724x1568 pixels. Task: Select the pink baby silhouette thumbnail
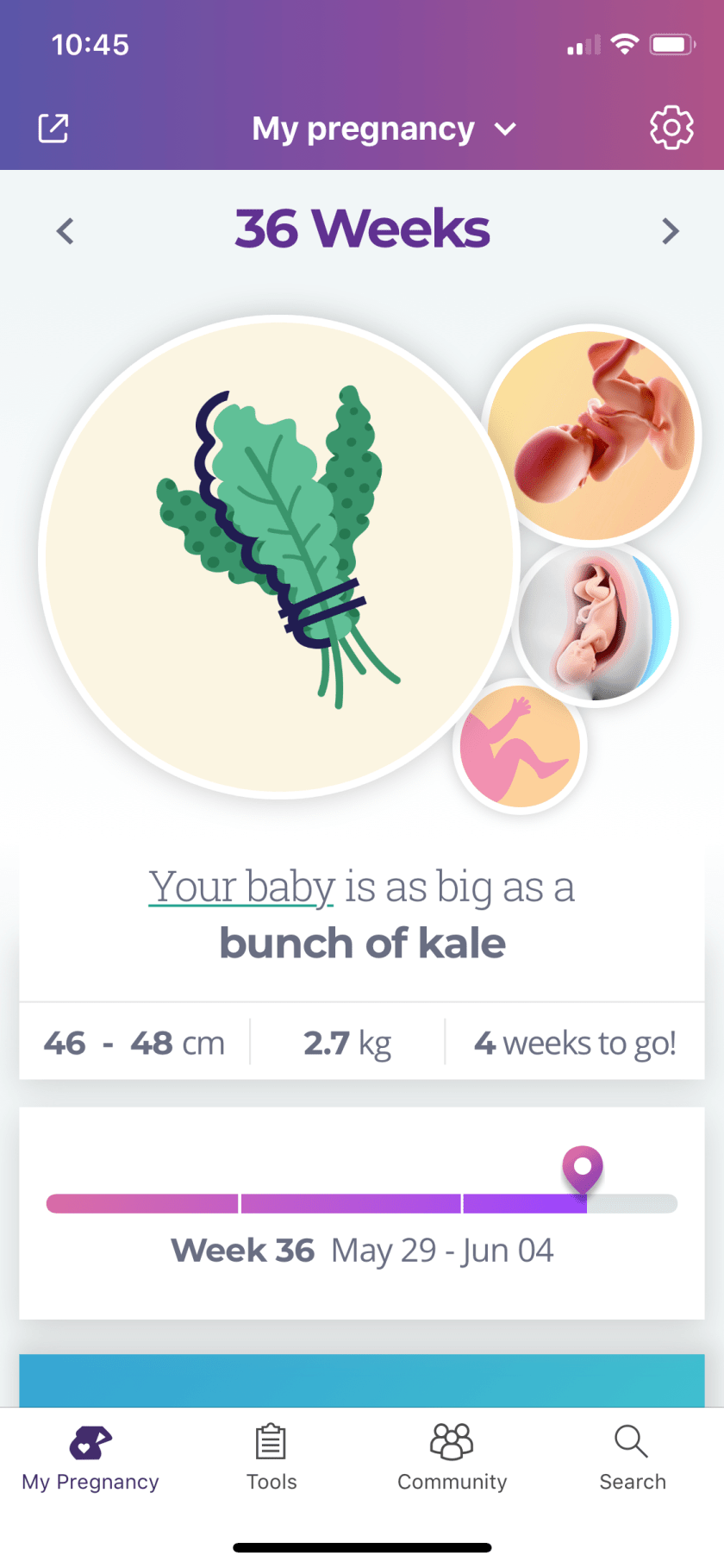coord(520,746)
